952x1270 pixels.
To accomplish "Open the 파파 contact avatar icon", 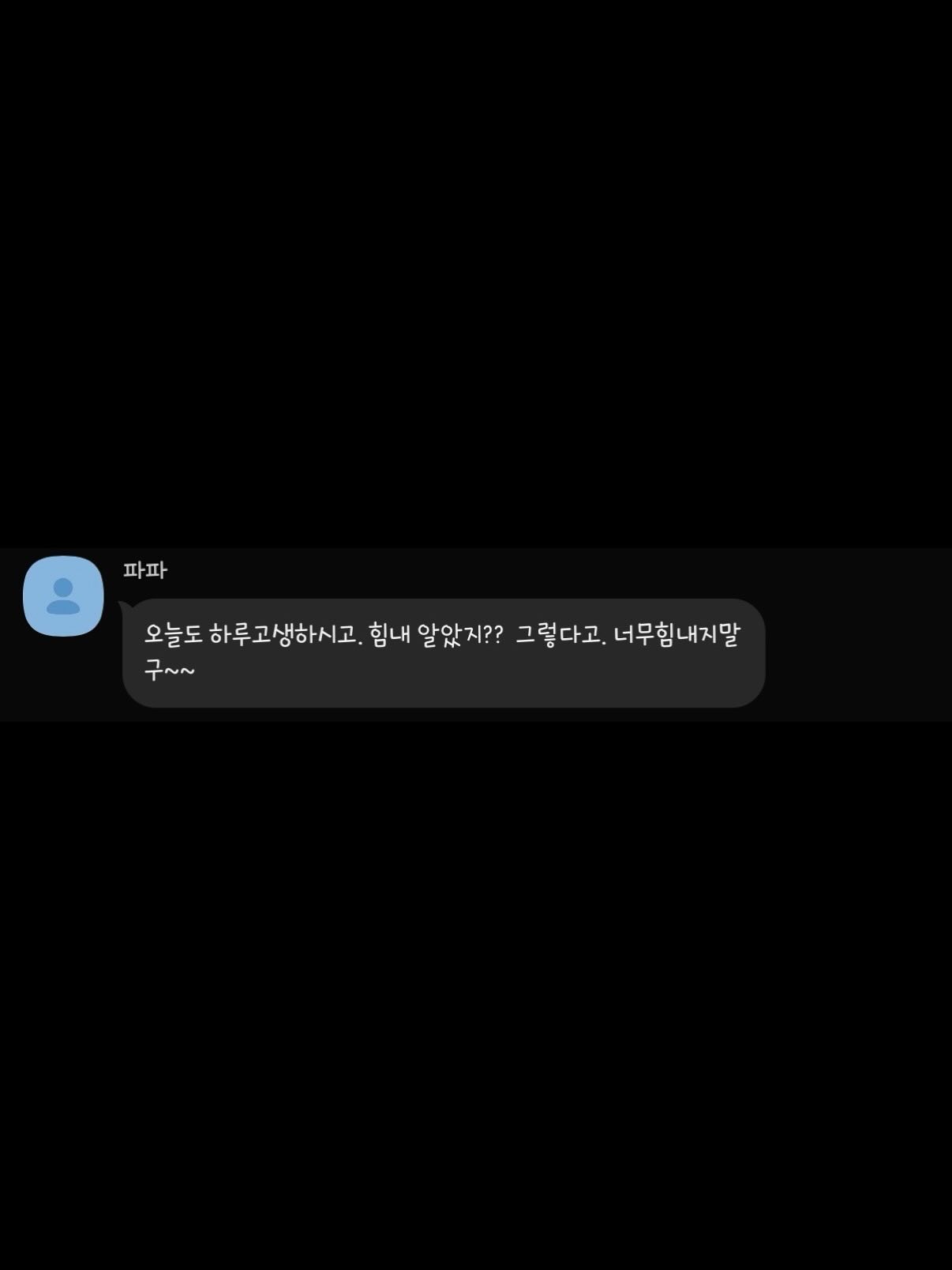I will [x=63, y=596].
